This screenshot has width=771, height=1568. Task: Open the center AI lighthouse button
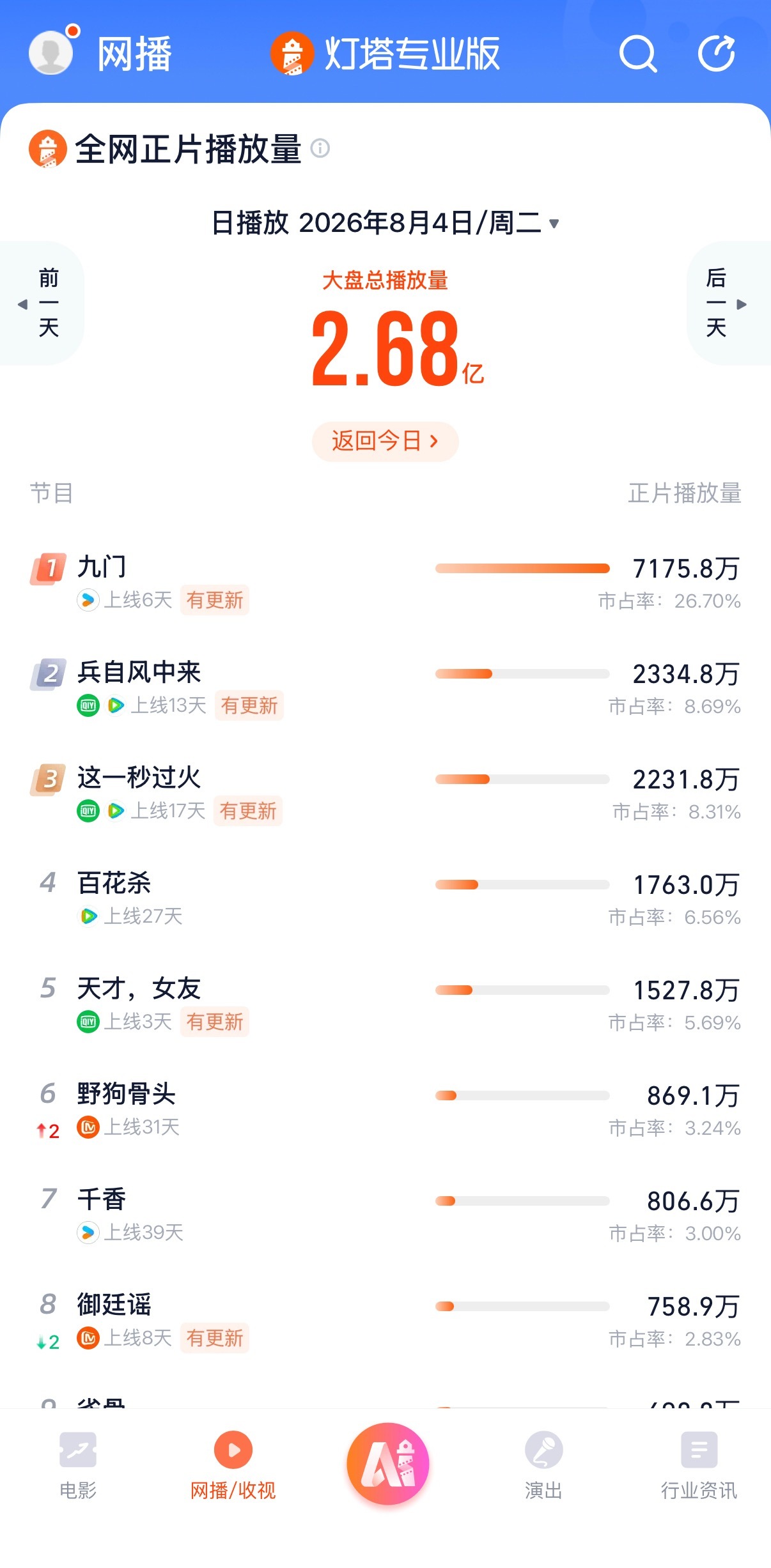tap(388, 1463)
